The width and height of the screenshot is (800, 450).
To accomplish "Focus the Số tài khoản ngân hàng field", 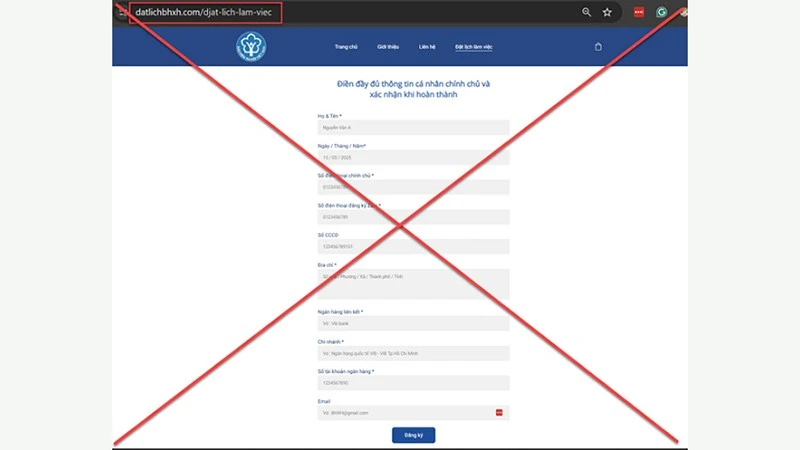I will click(x=413, y=382).
